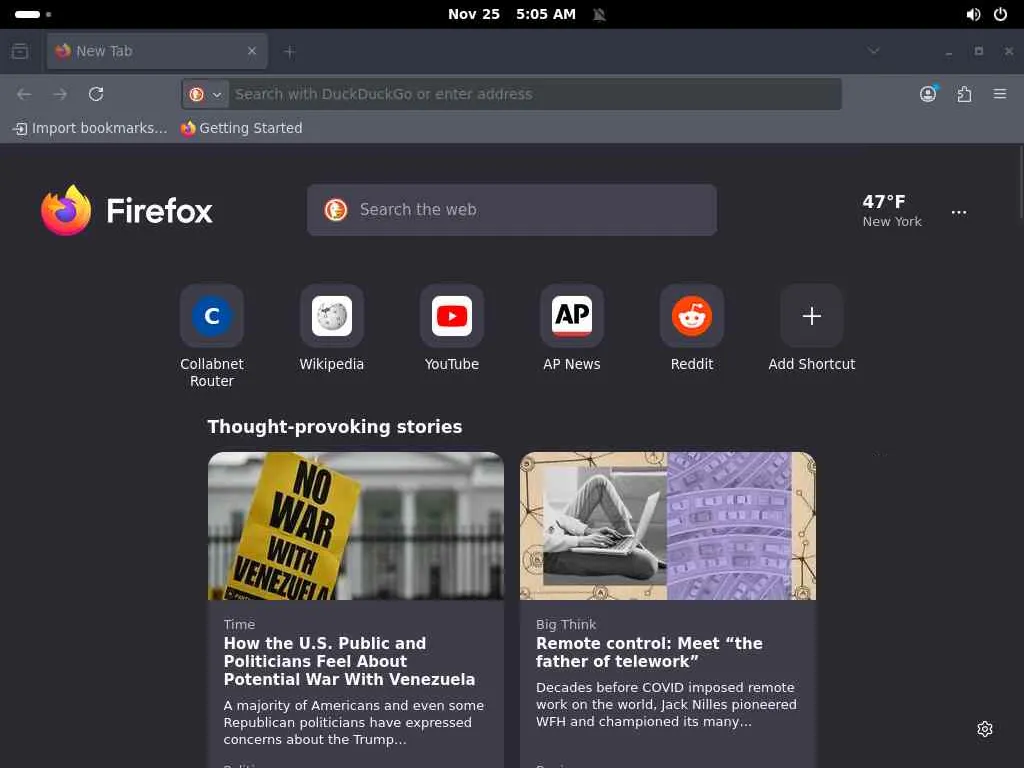Screen dimensions: 1024x768
Task: Open the Wikipedia shortcut
Action: coord(332,328)
